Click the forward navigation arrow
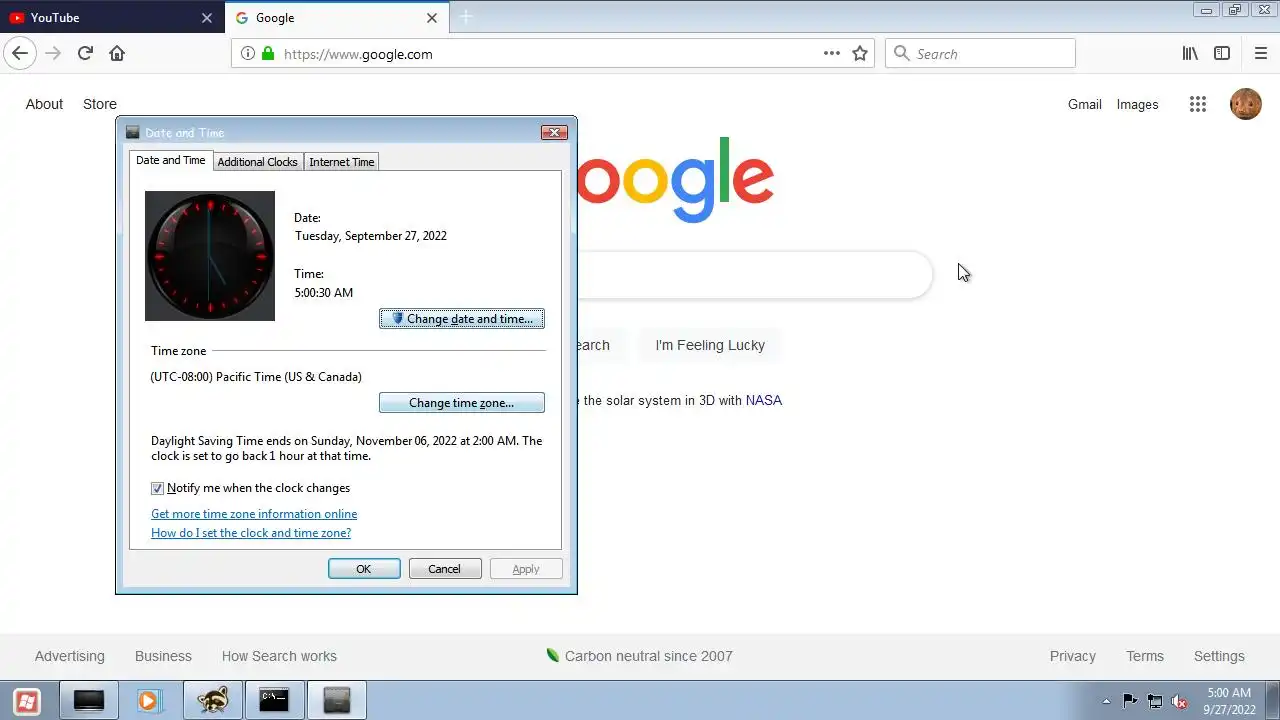Image resolution: width=1280 pixels, height=720 pixels. [x=53, y=54]
